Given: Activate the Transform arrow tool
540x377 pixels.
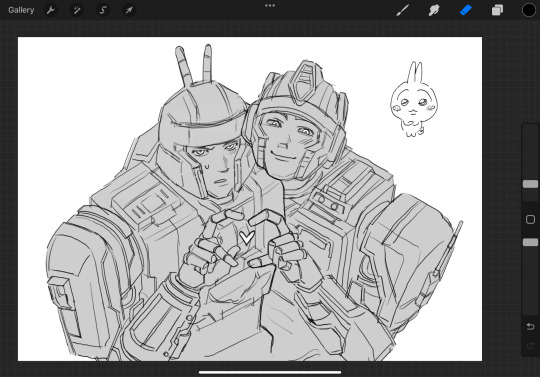Looking at the screenshot, I should pos(129,10).
